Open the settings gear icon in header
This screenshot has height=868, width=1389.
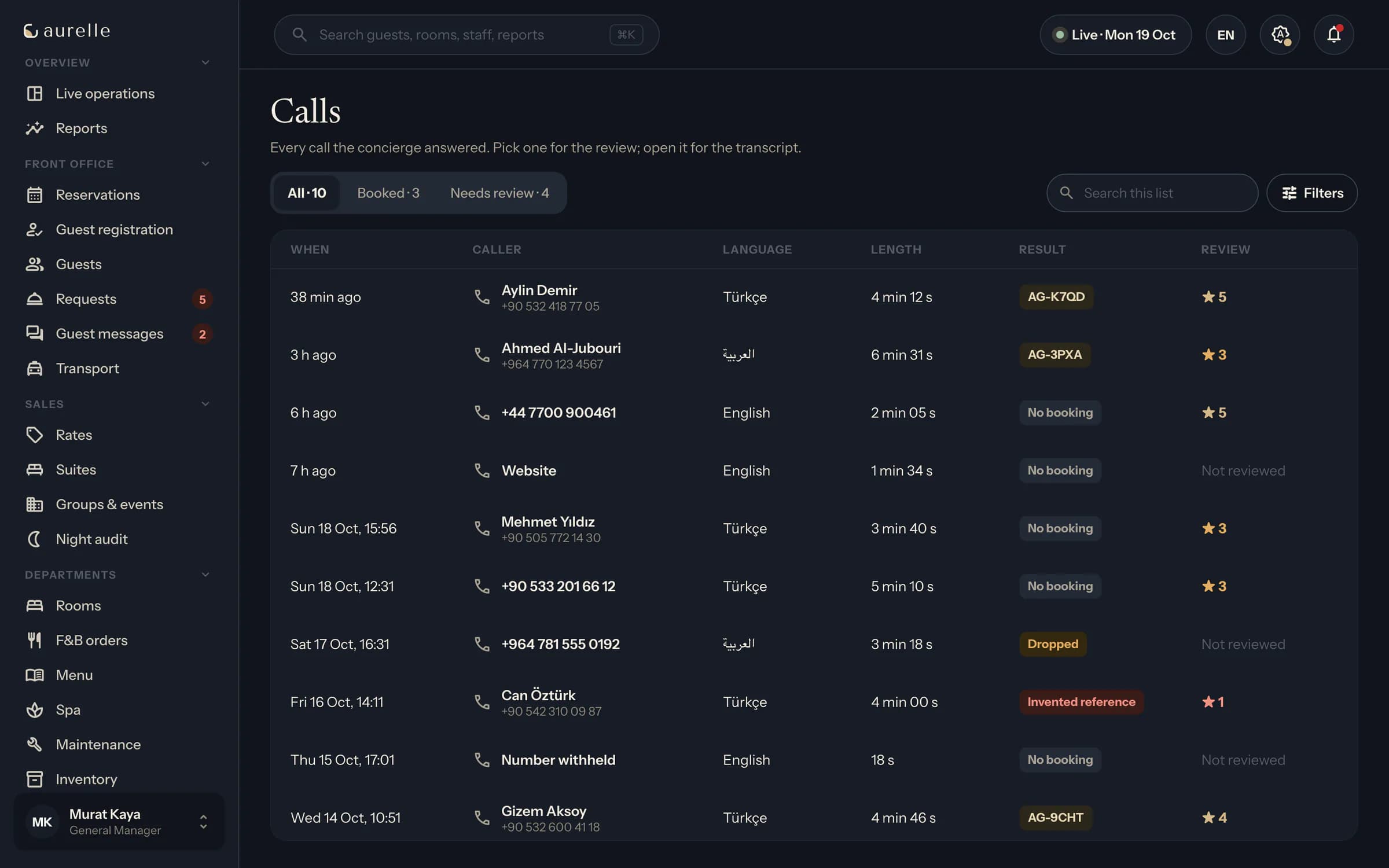click(x=1280, y=35)
